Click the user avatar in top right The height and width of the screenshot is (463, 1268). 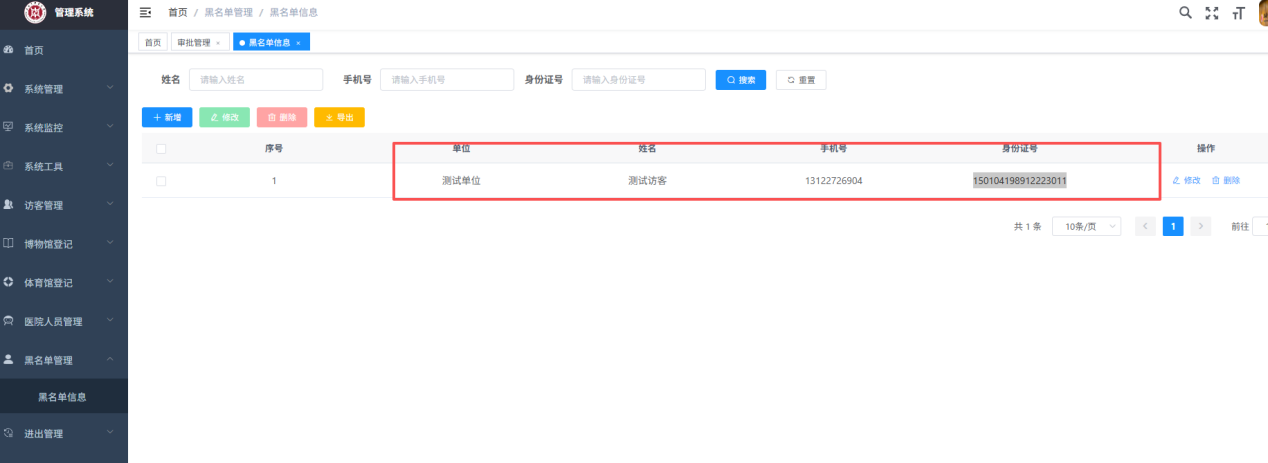pos(1262,12)
